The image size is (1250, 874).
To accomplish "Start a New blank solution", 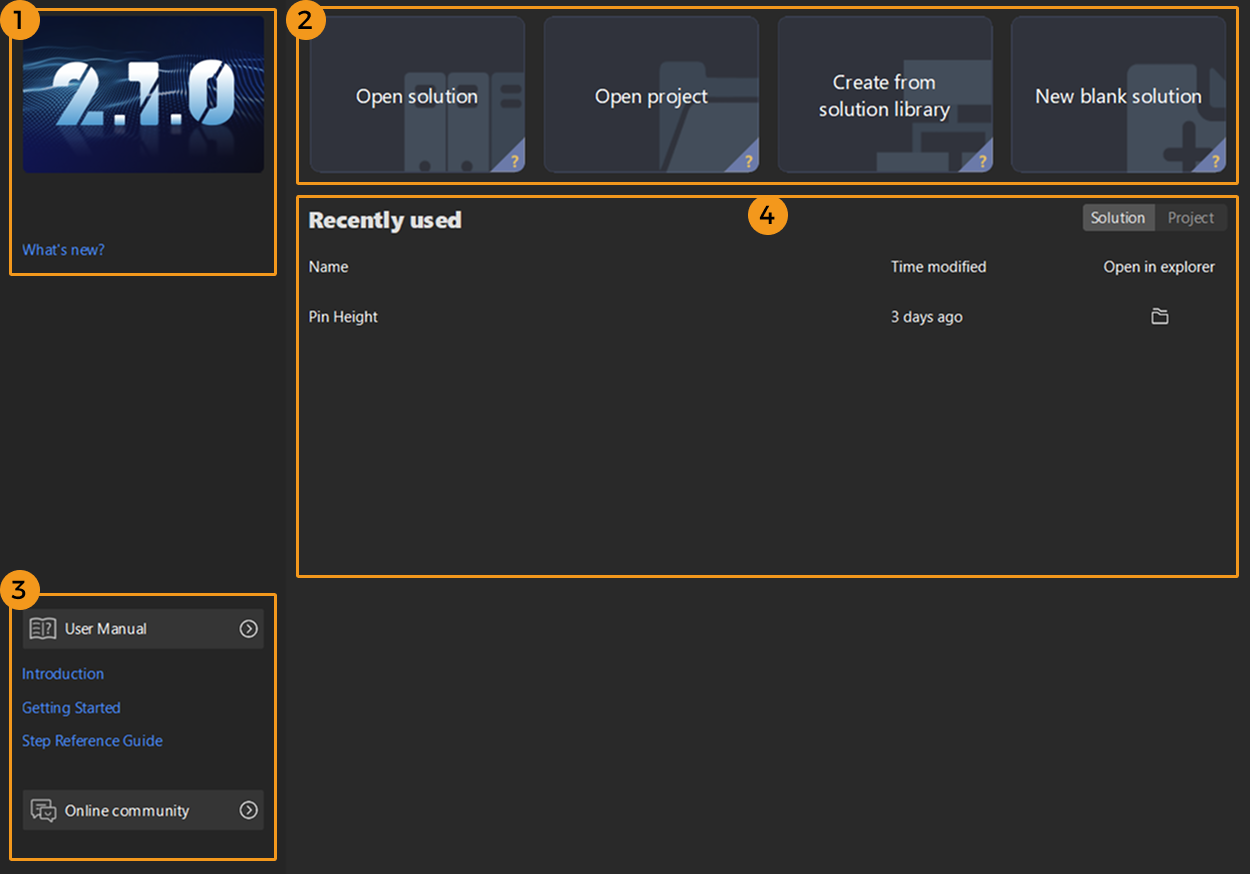I will point(1118,95).
